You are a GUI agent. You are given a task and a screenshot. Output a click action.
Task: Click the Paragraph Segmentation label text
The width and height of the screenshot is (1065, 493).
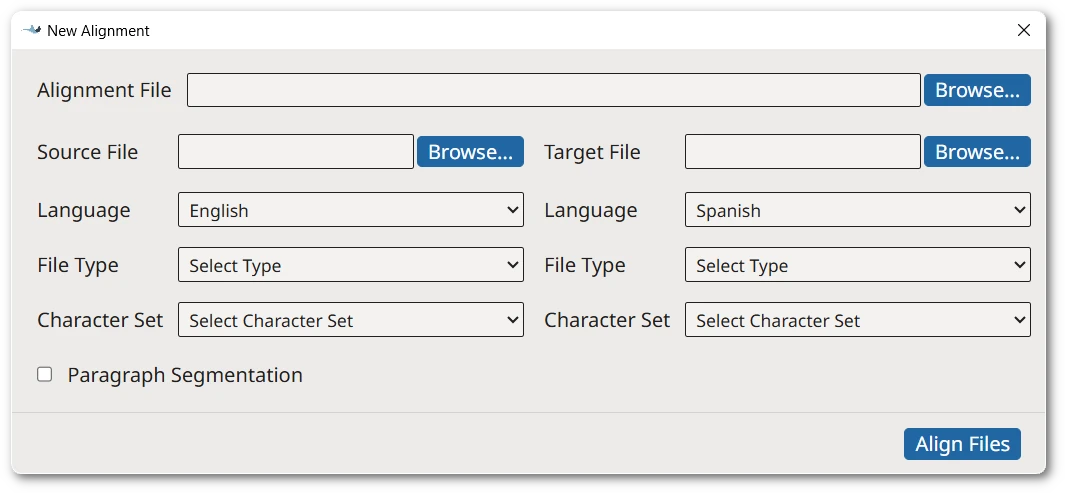tap(185, 375)
